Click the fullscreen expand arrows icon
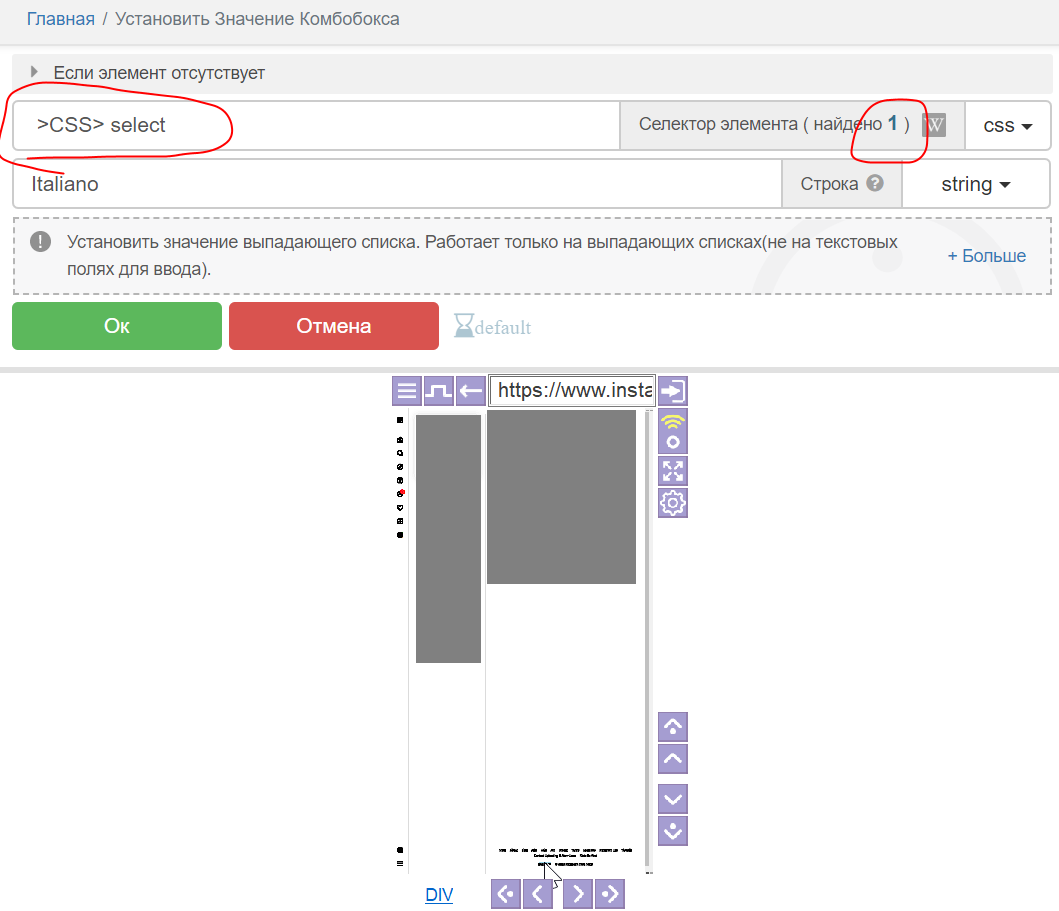This screenshot has height=911, width=1059. (x=673, y=470)
